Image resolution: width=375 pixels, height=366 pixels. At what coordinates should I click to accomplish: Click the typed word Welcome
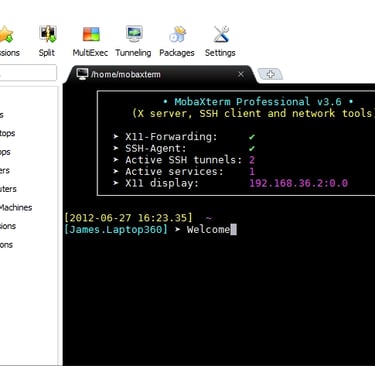[208, 229]
